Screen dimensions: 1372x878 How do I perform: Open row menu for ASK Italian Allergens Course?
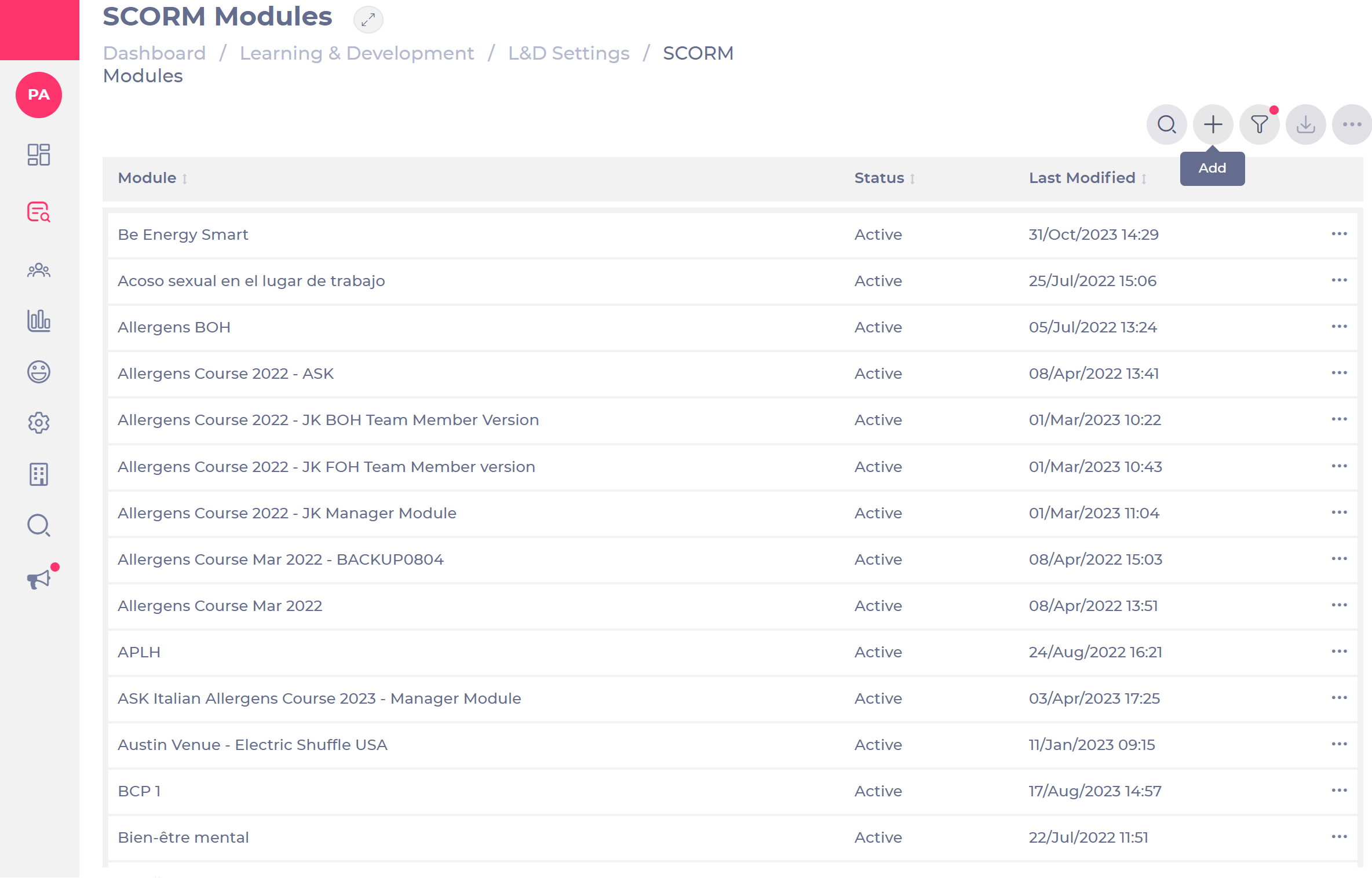pyautogui.click(x=1339, y=698)
